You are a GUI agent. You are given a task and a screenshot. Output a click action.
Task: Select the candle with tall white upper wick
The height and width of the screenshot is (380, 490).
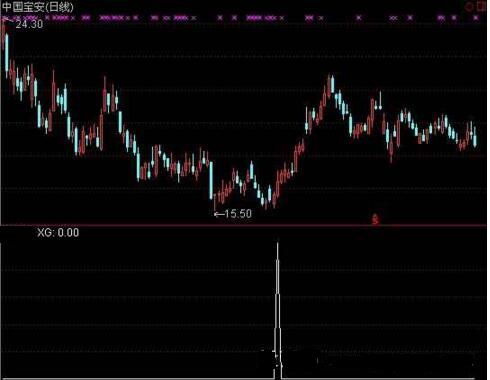(x=380, y=100)
